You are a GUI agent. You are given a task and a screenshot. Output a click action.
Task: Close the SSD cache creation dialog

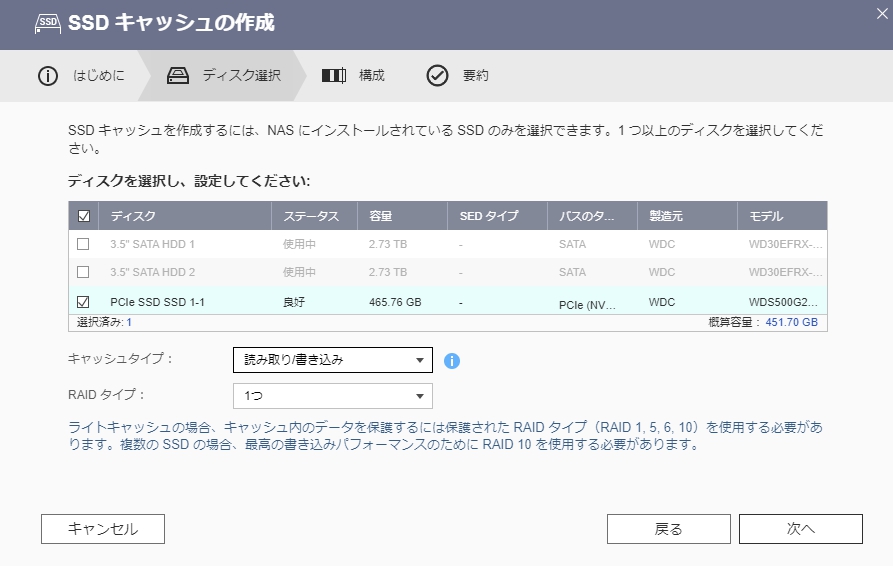point(880,12)
